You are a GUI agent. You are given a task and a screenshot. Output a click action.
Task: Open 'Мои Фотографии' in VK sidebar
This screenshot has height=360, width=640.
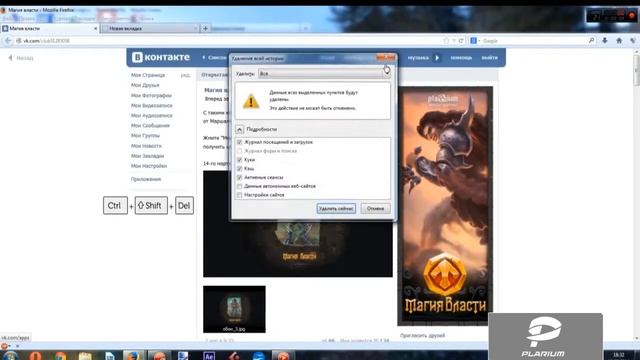[151, 96]
